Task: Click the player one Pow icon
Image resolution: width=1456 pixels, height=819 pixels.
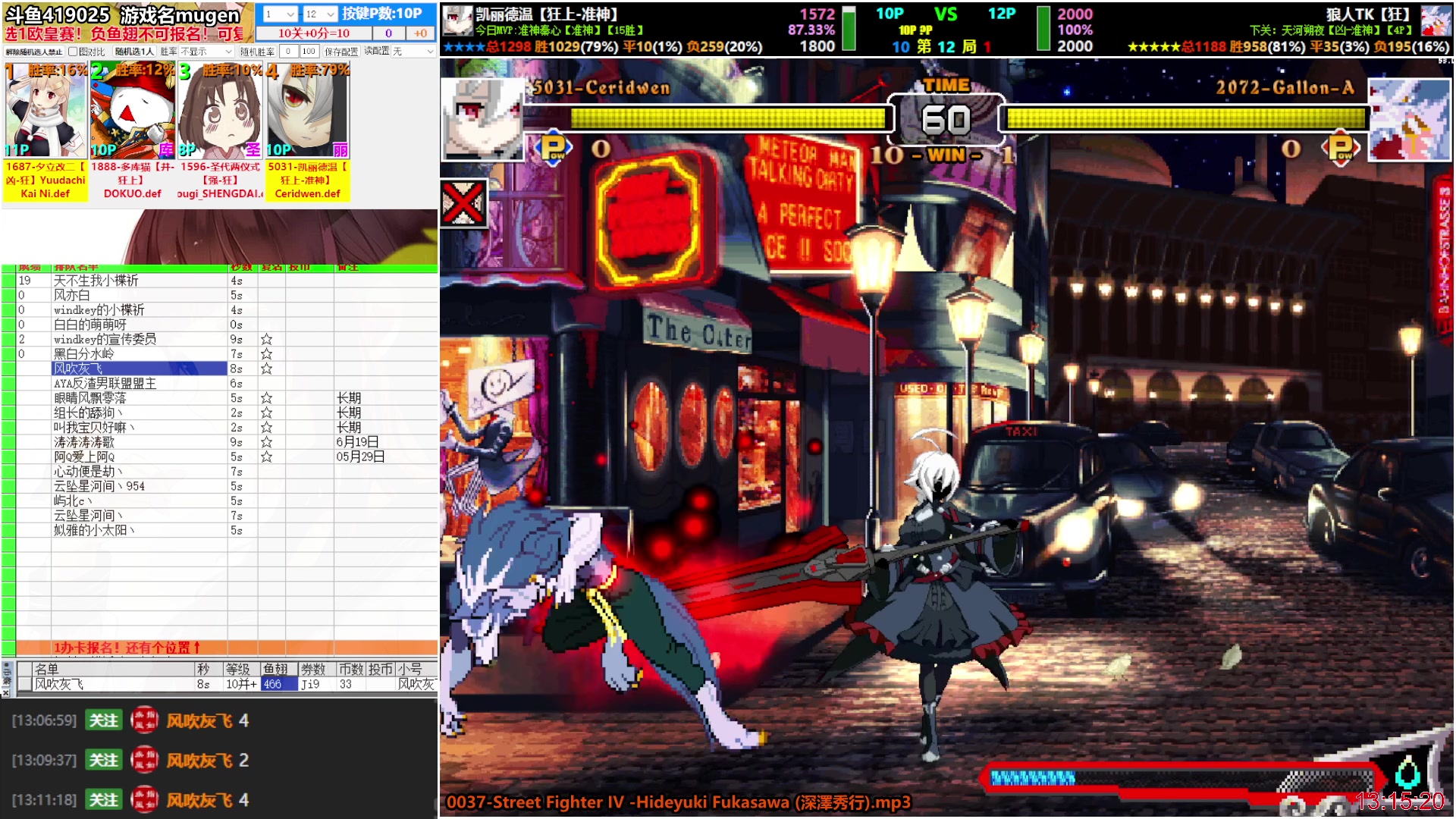Action: coord(554,147)
